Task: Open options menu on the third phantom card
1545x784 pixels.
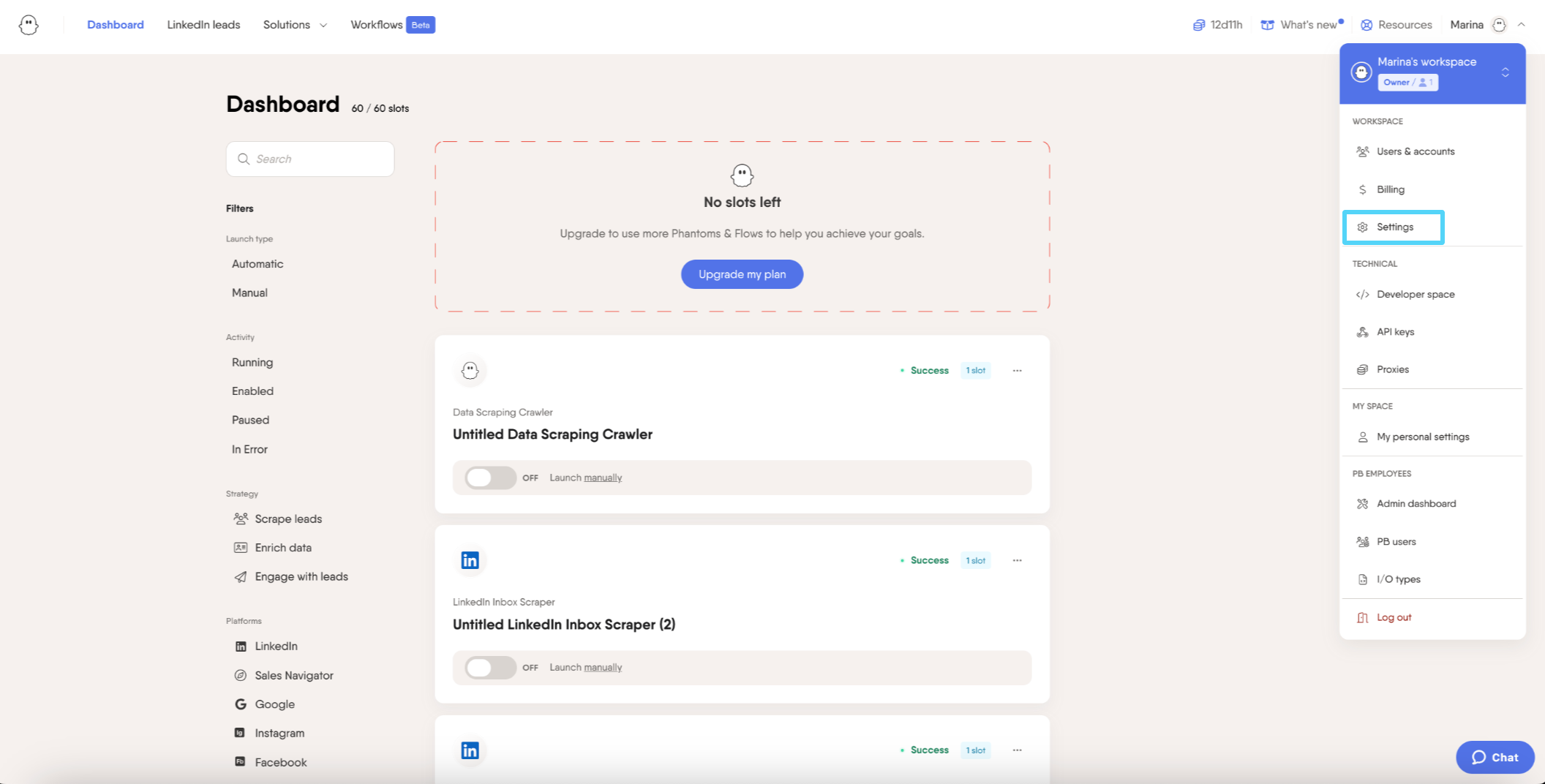Action: (x=1017, y=750)
